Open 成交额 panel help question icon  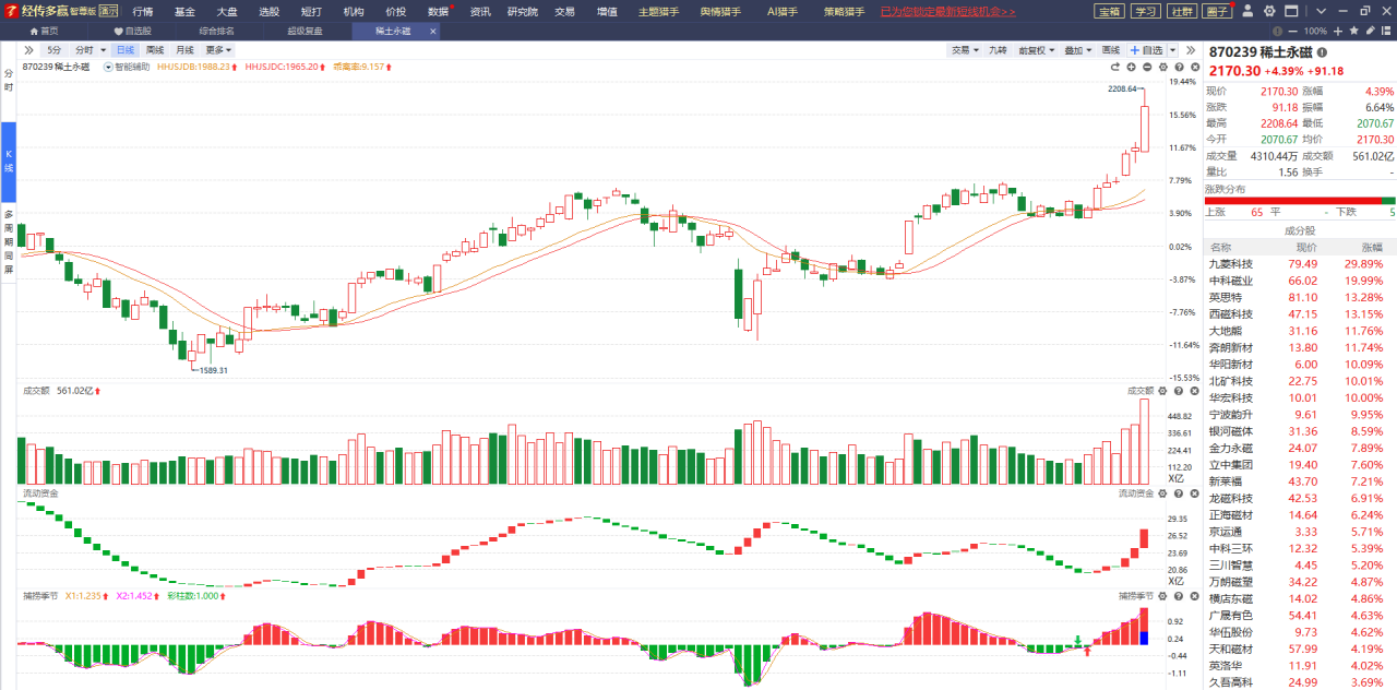click(x=1179, y=391)
